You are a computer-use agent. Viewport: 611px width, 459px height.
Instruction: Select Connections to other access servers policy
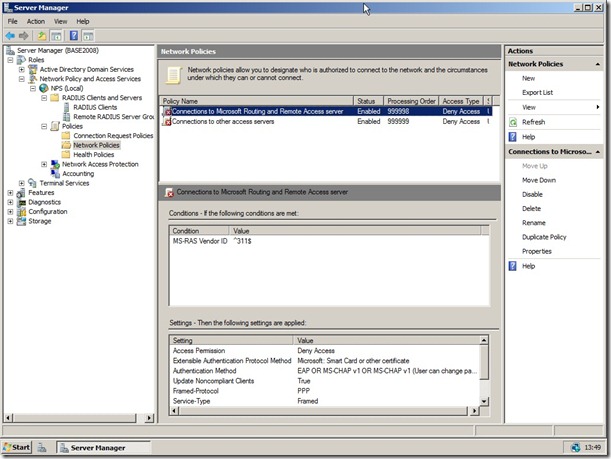(x=327, y=122)
